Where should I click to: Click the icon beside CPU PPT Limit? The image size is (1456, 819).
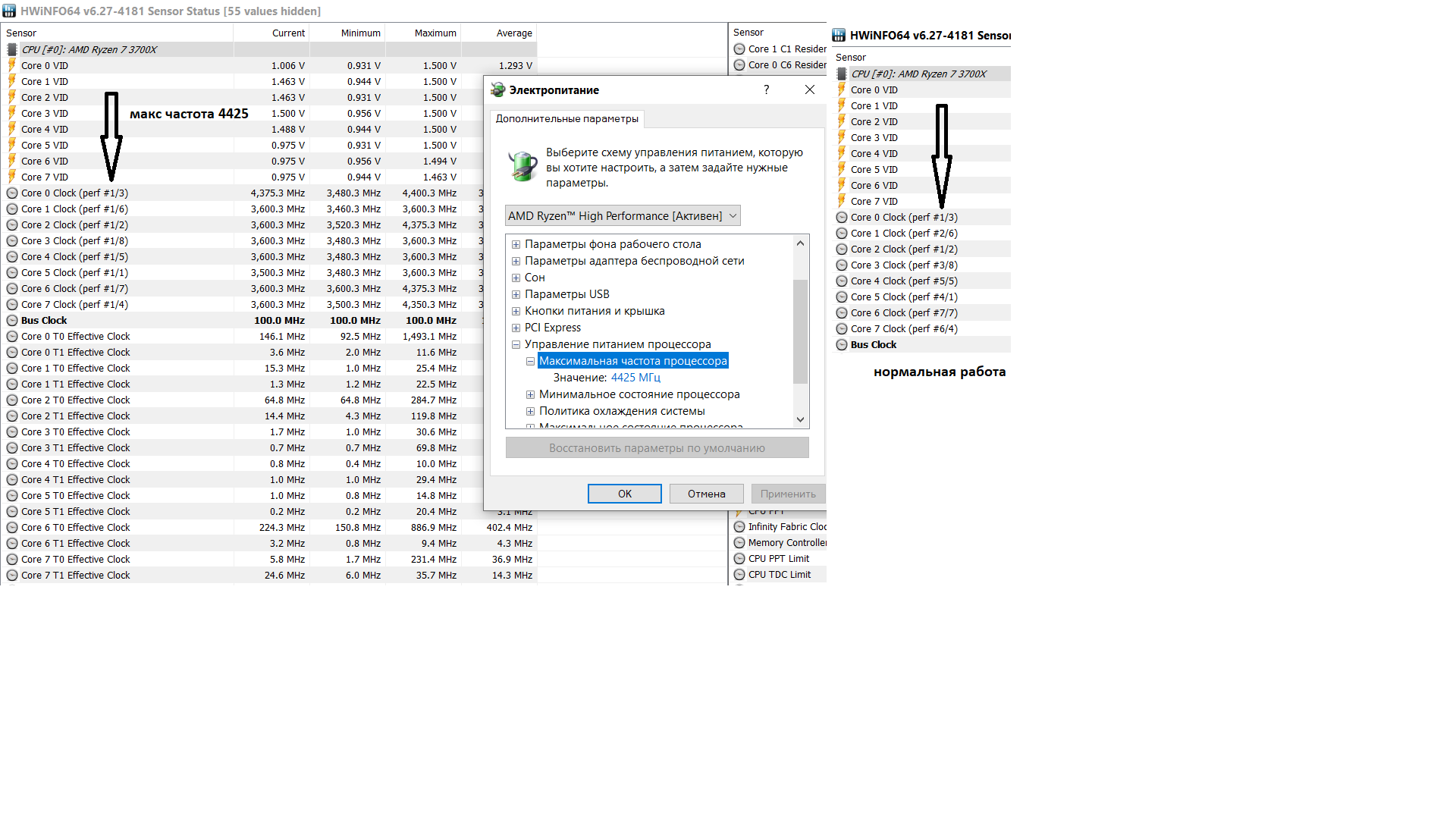tap(739, 558)
